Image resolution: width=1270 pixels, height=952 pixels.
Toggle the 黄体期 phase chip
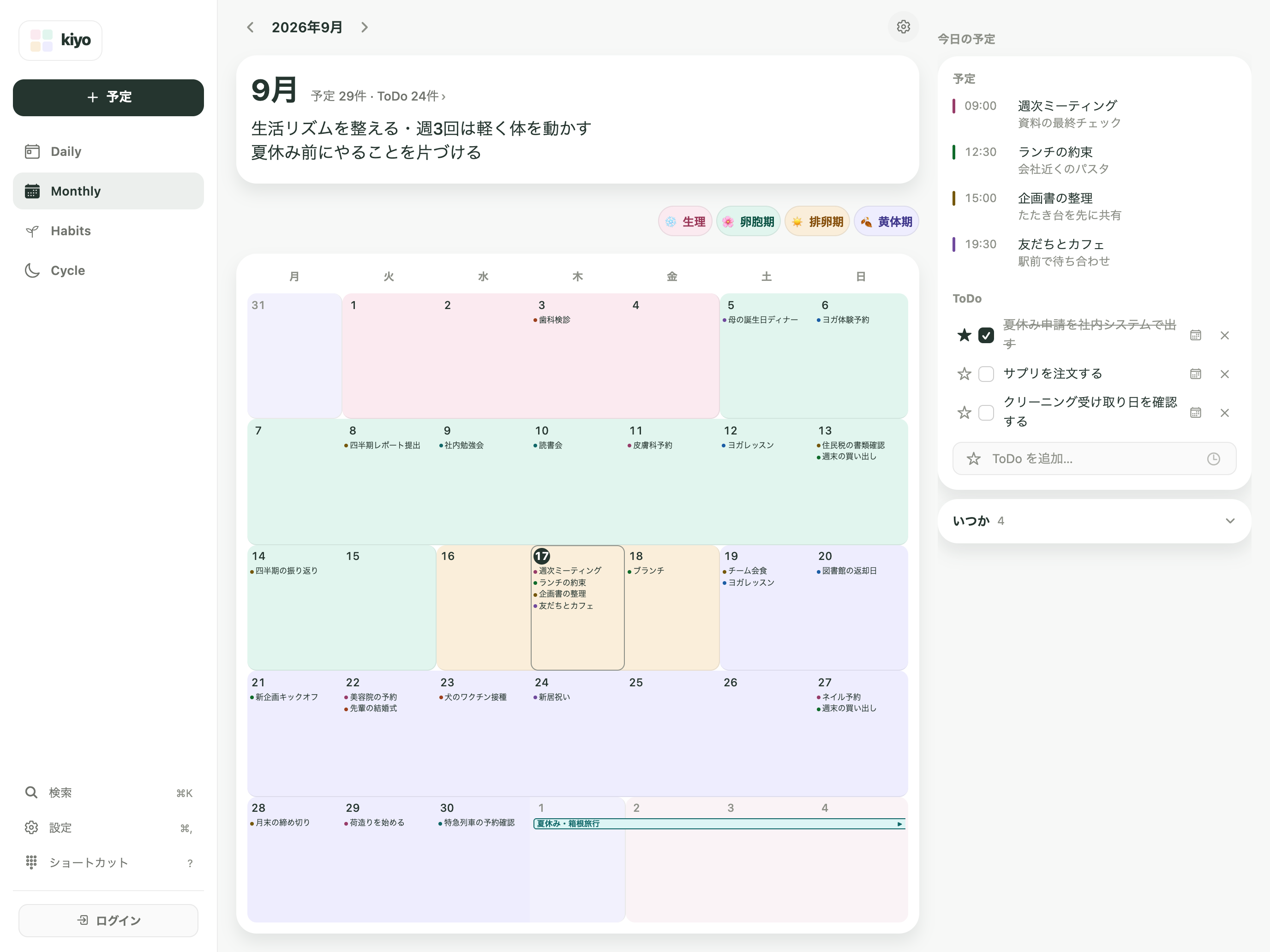click(886, 221)
